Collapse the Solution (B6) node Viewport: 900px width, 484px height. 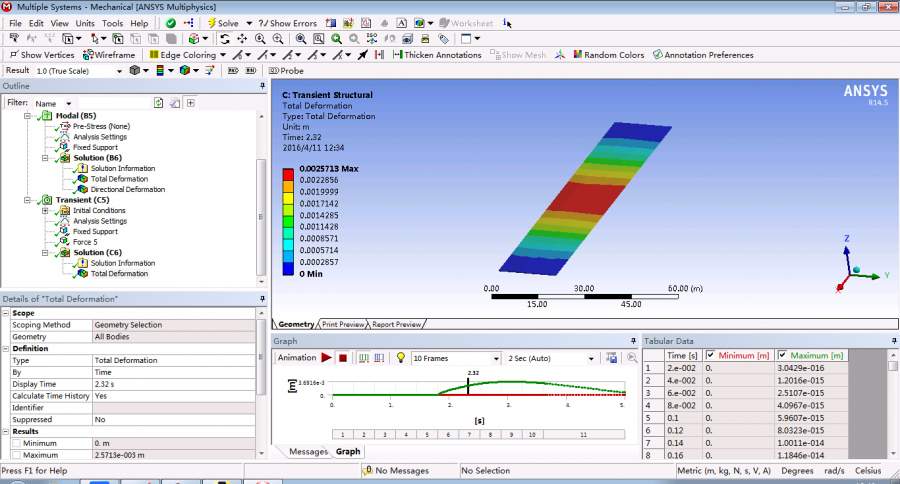(x=45, y=158)
